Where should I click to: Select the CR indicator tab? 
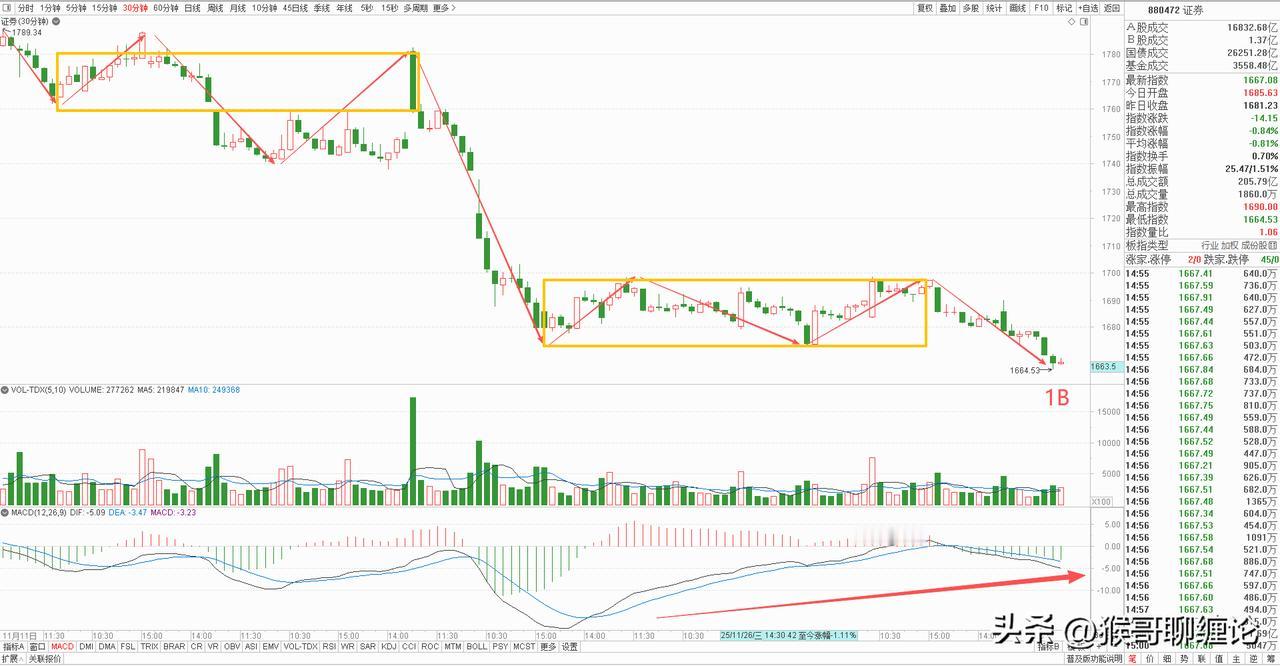click(196, 648)
